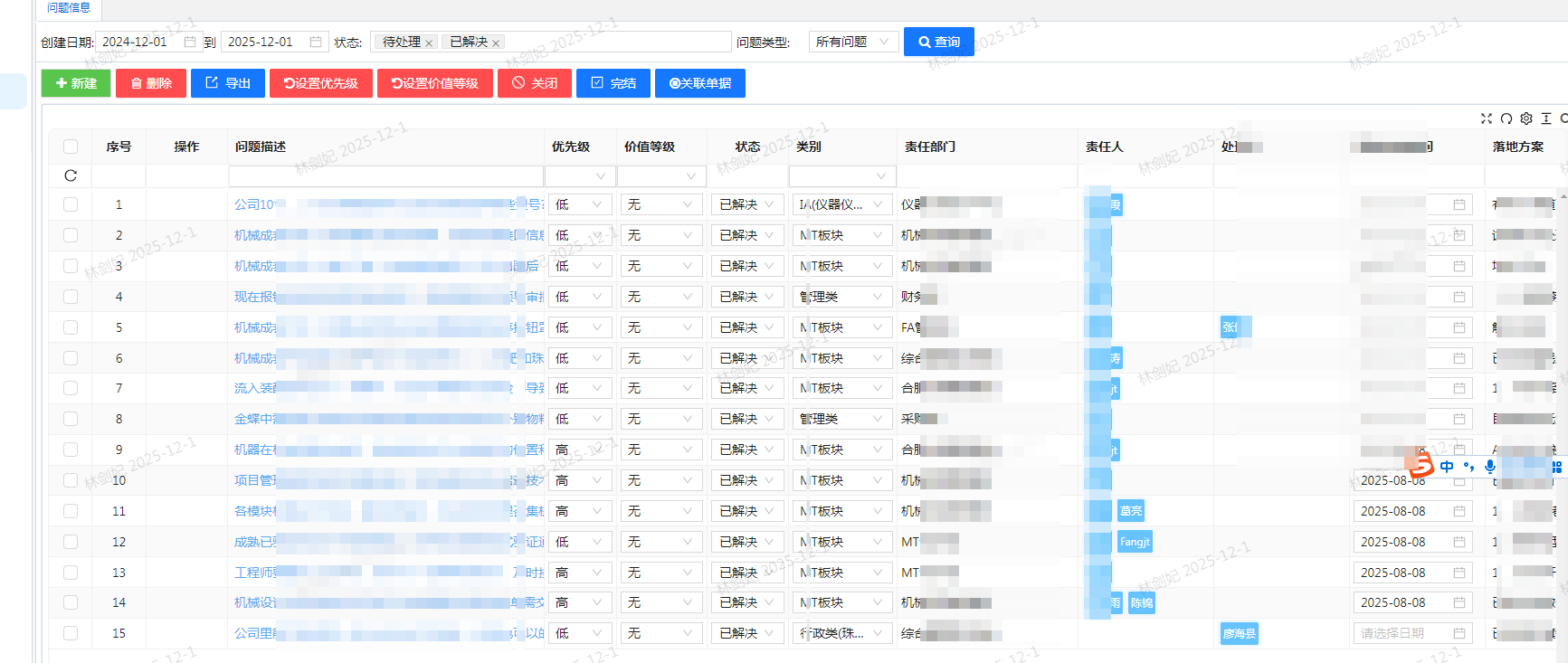Check the checkbox for row 10

[71, 480]
